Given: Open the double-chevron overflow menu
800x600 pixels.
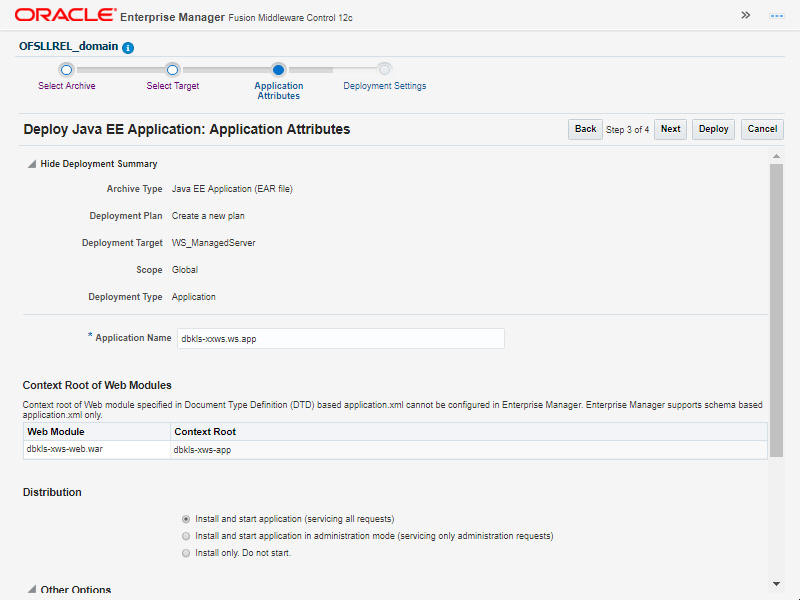Looking at the screenshot, I should click(x=745, y=15).
